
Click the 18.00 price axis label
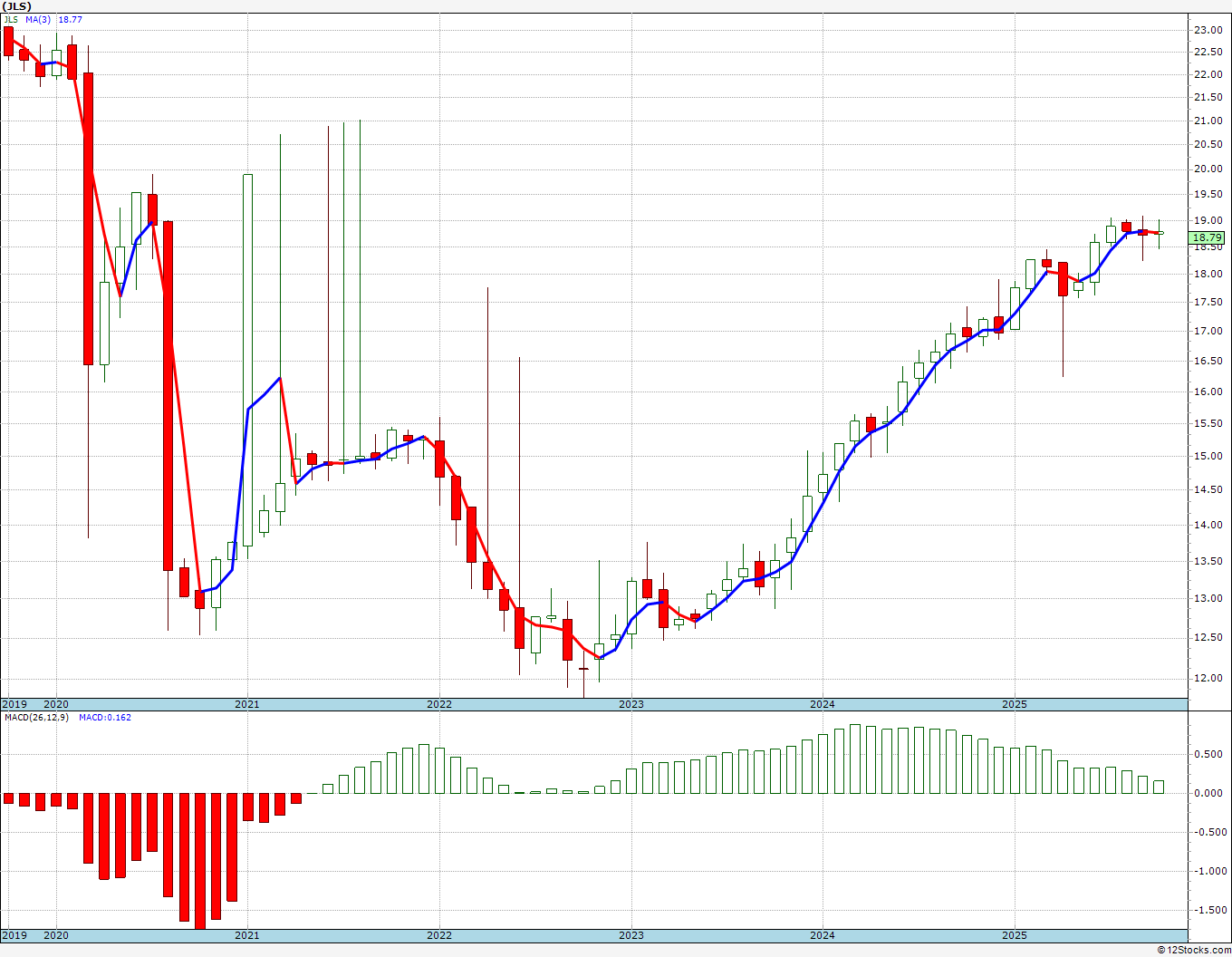tap(1208, 275)
